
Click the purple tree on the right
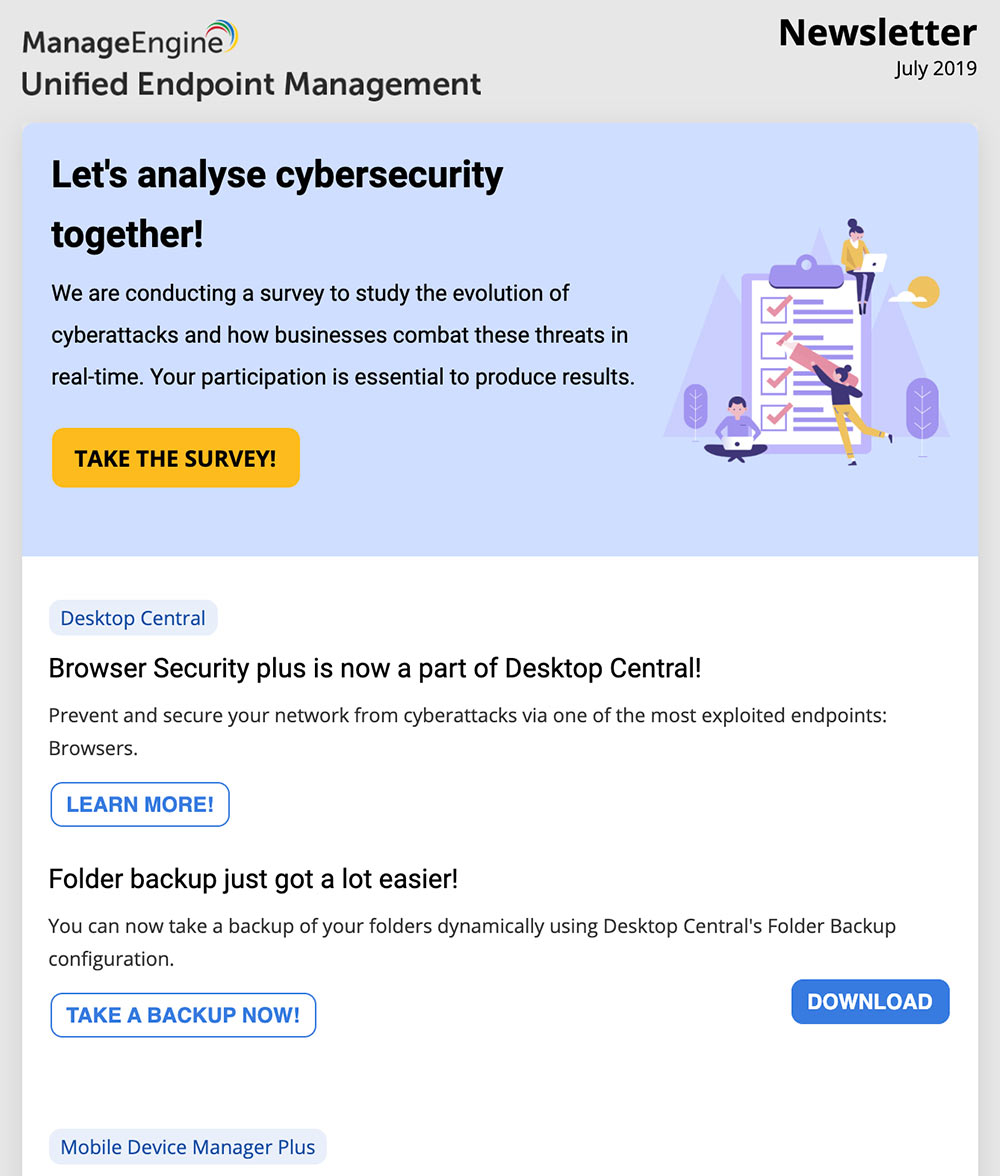(921, 408)
